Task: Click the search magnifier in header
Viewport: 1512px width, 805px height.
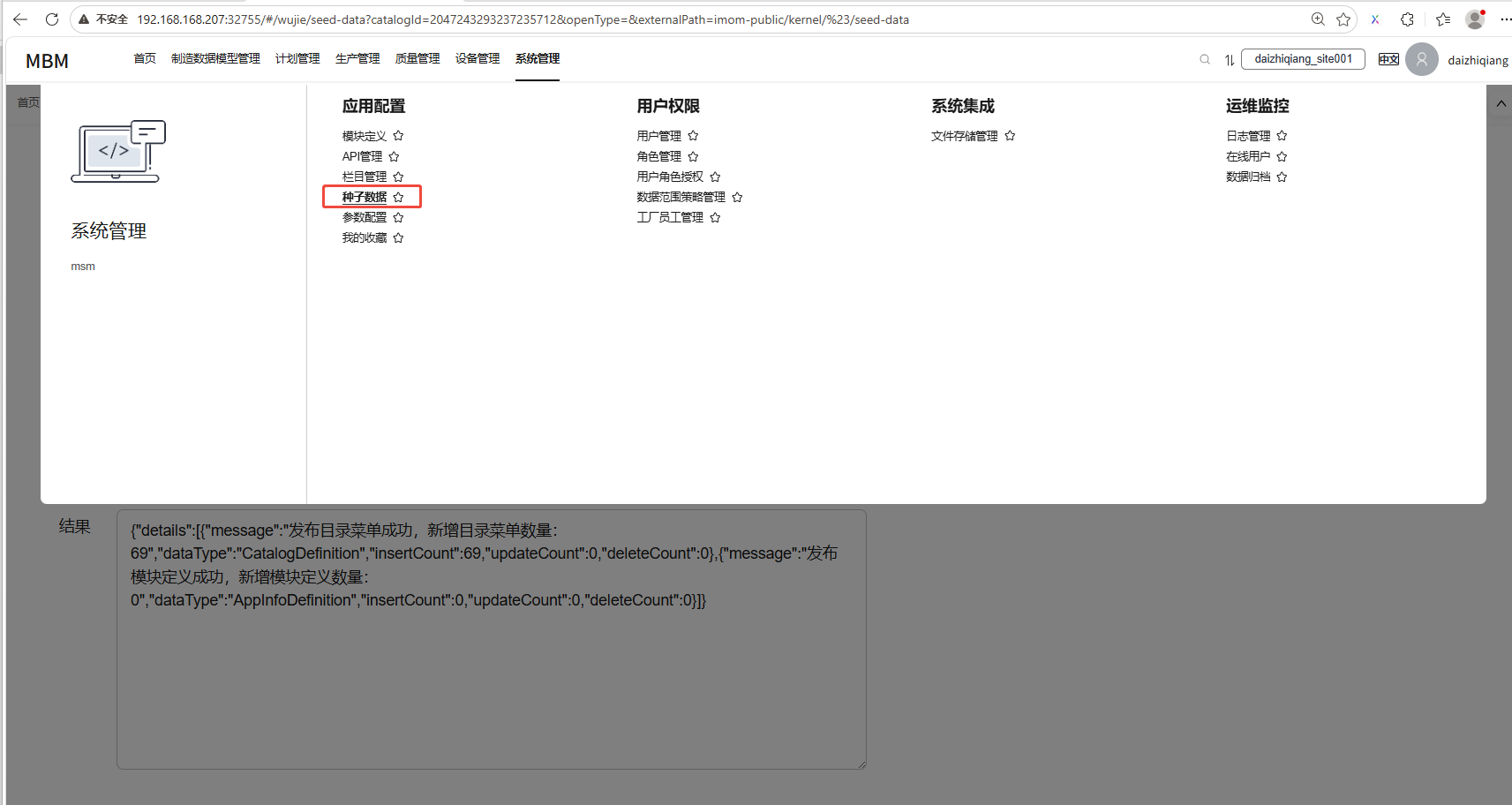Action: click(1205, 59)
